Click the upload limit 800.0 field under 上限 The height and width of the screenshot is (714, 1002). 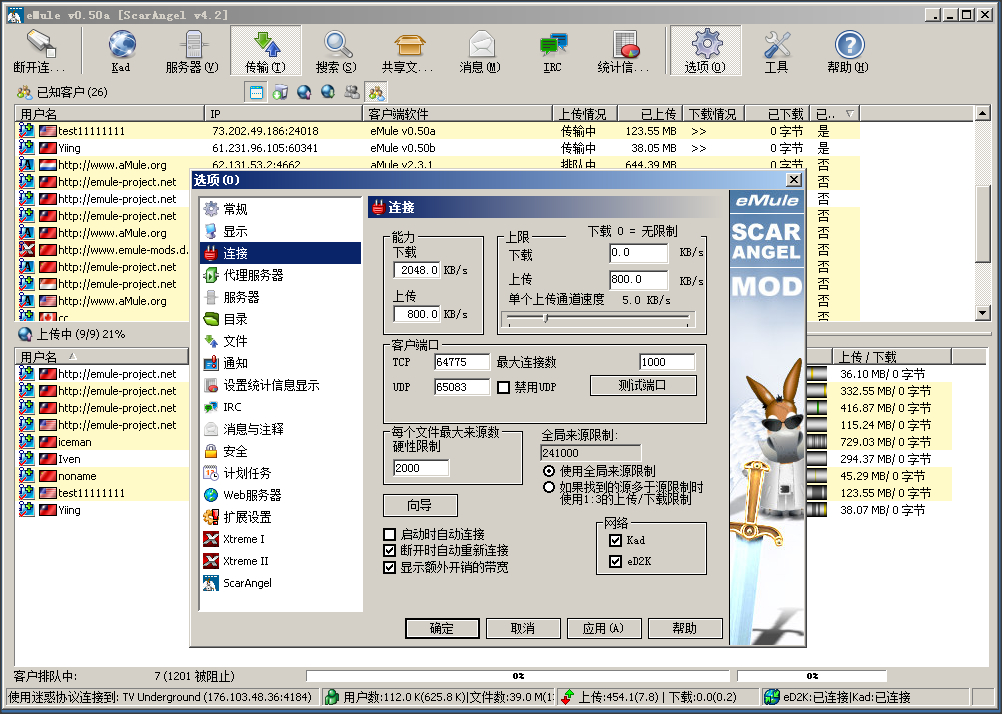639,279
